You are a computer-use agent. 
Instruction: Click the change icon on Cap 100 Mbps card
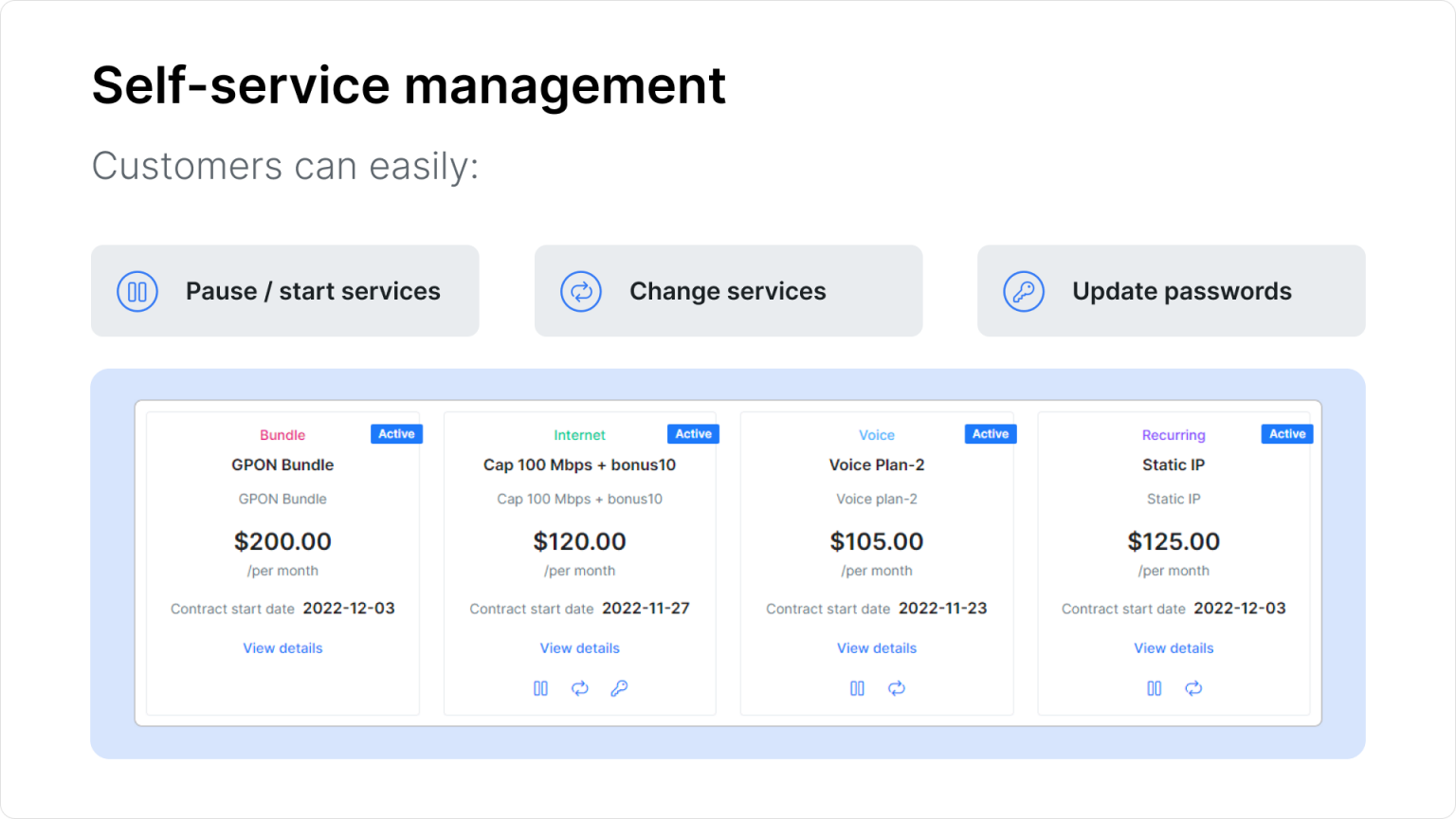pos(580,688)
